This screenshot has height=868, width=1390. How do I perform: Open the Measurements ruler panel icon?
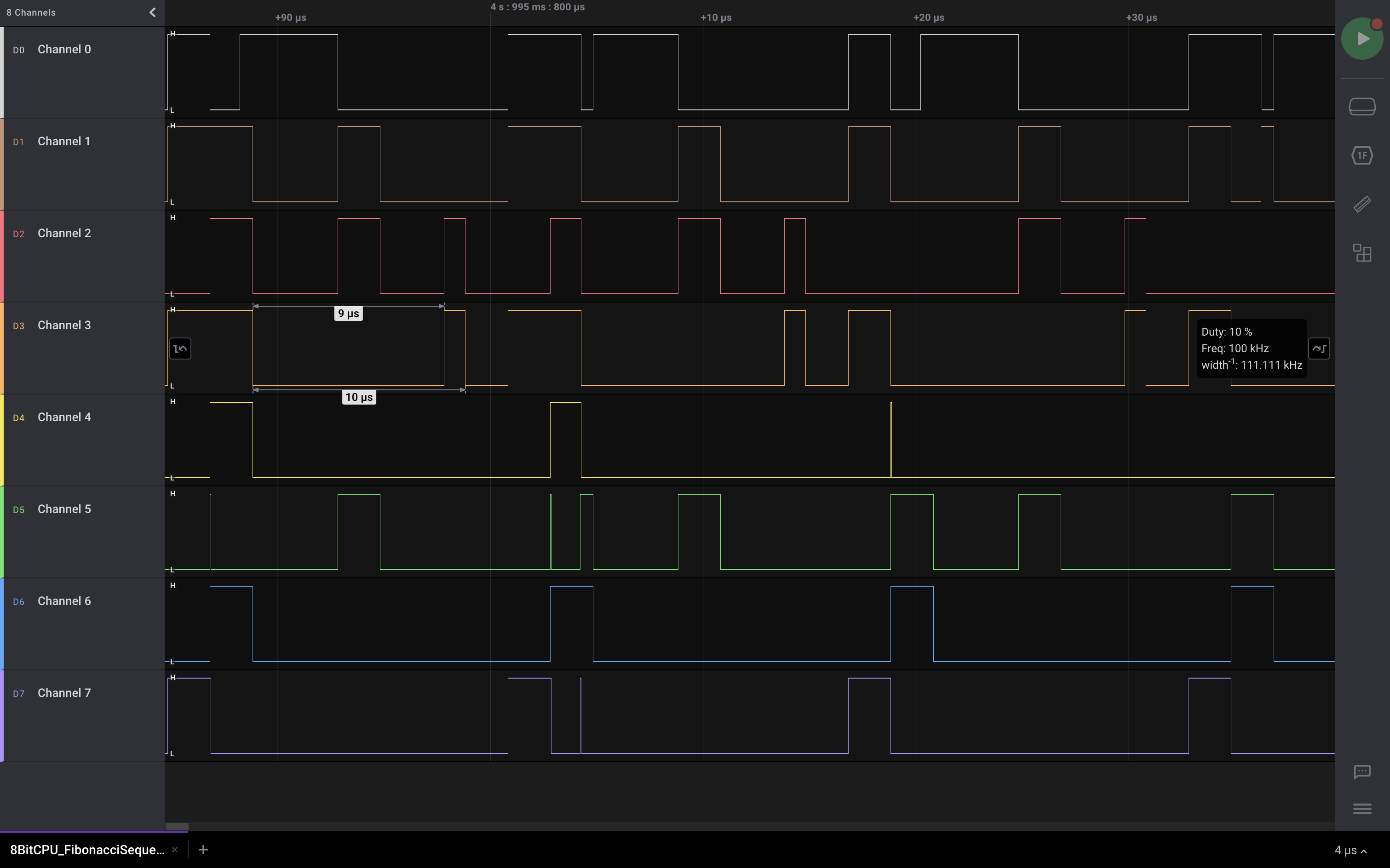point(1362,204)
